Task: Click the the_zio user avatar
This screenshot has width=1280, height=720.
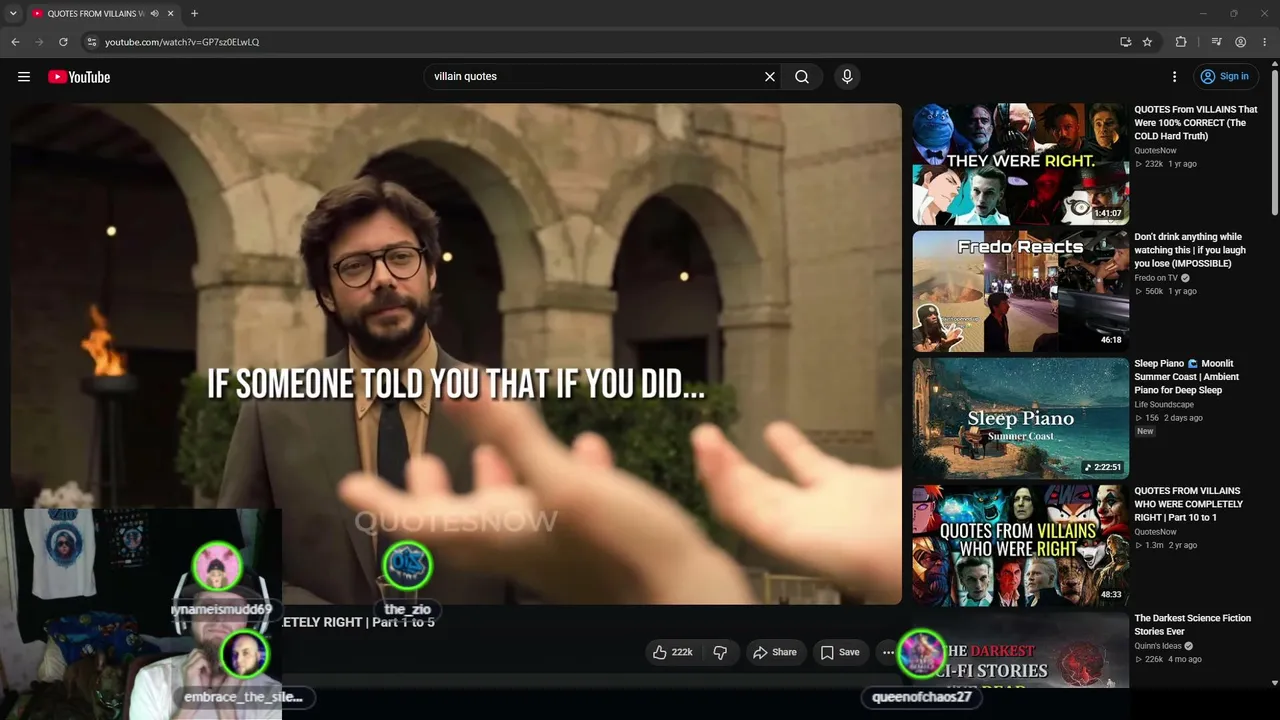Action: [408, 566]
